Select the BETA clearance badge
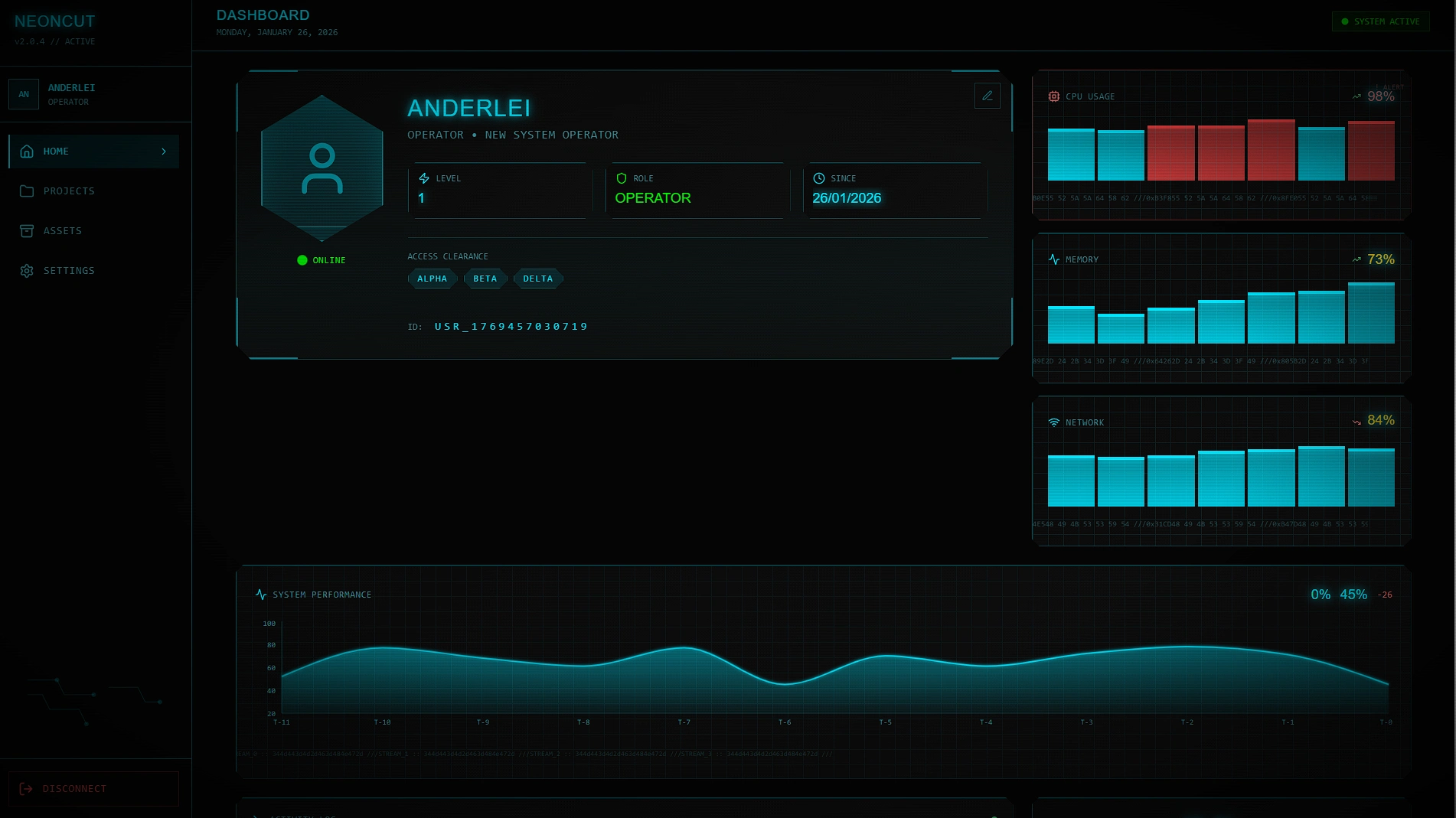Viewport: 1456px width, 818px height. [485, 279]
